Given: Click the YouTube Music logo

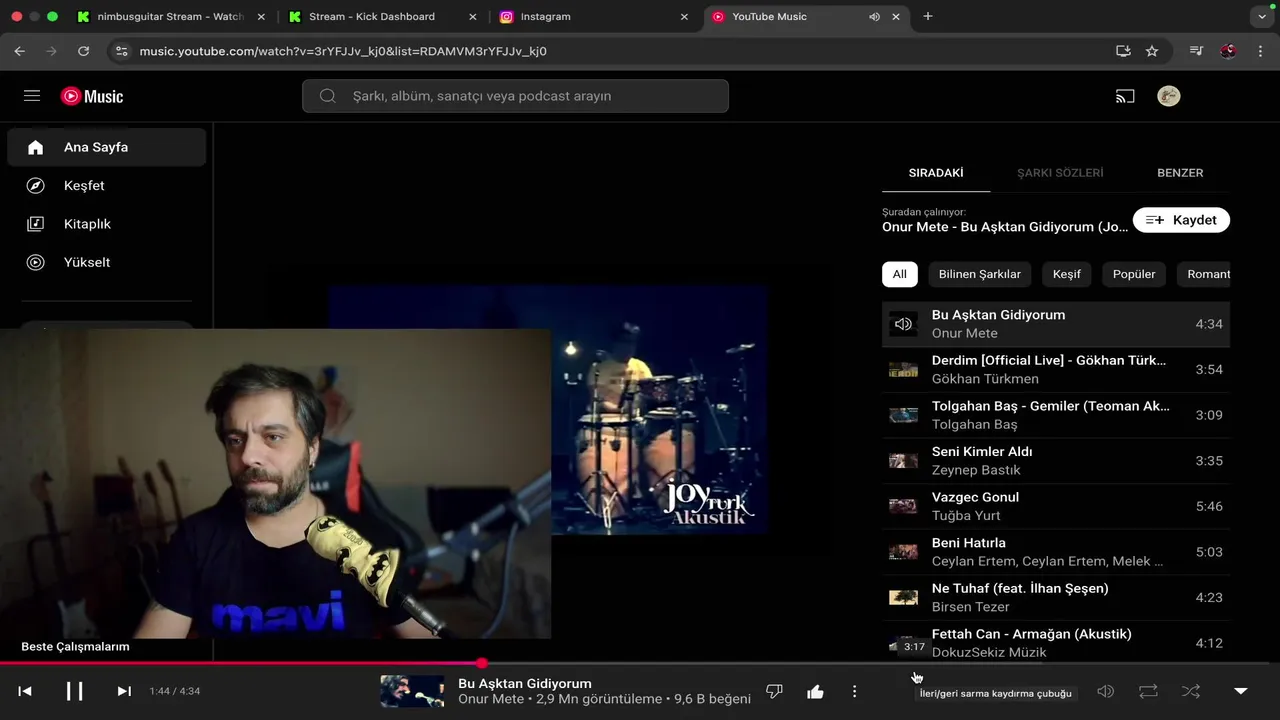Looking at the screenshot, I should pos(92,96).
